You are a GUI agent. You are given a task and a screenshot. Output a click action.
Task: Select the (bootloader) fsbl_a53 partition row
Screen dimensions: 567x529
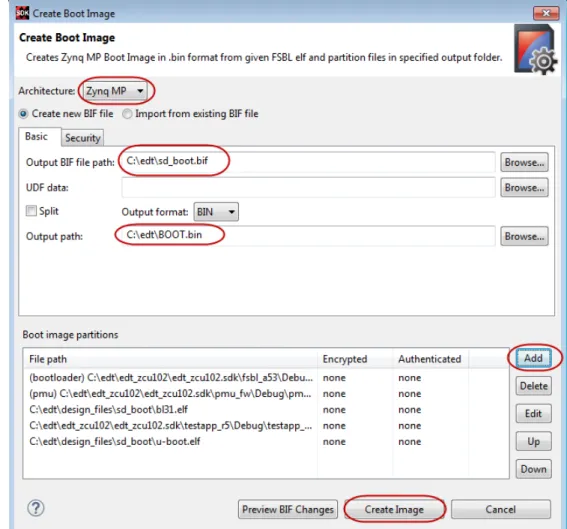266,377
